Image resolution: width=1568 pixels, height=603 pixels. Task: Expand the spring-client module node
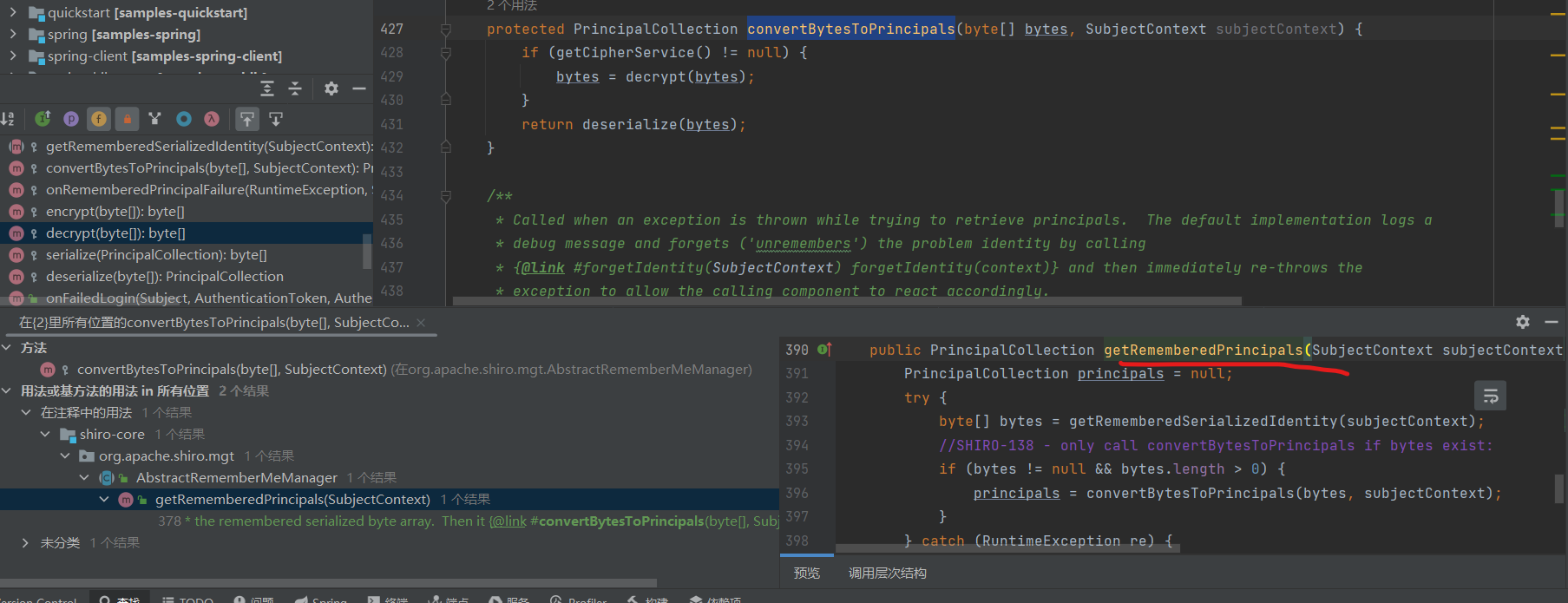click(x=12, y=56)
